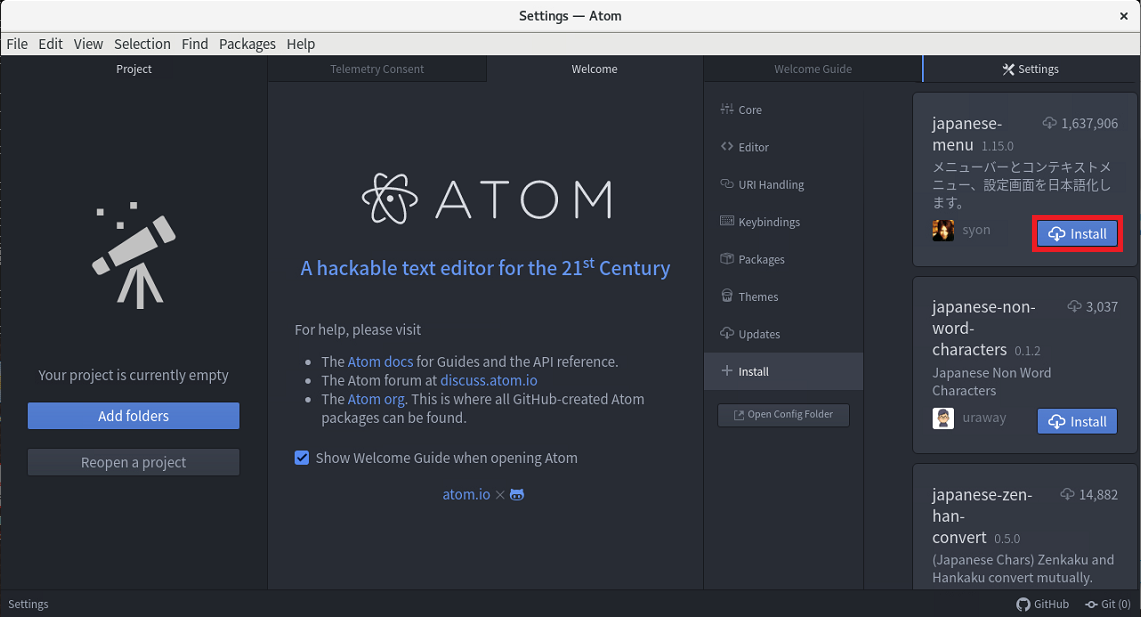Screen dimensions: 1141x617
Task: Check for Updates in settings sidebar
Action: tap(758, 334)
